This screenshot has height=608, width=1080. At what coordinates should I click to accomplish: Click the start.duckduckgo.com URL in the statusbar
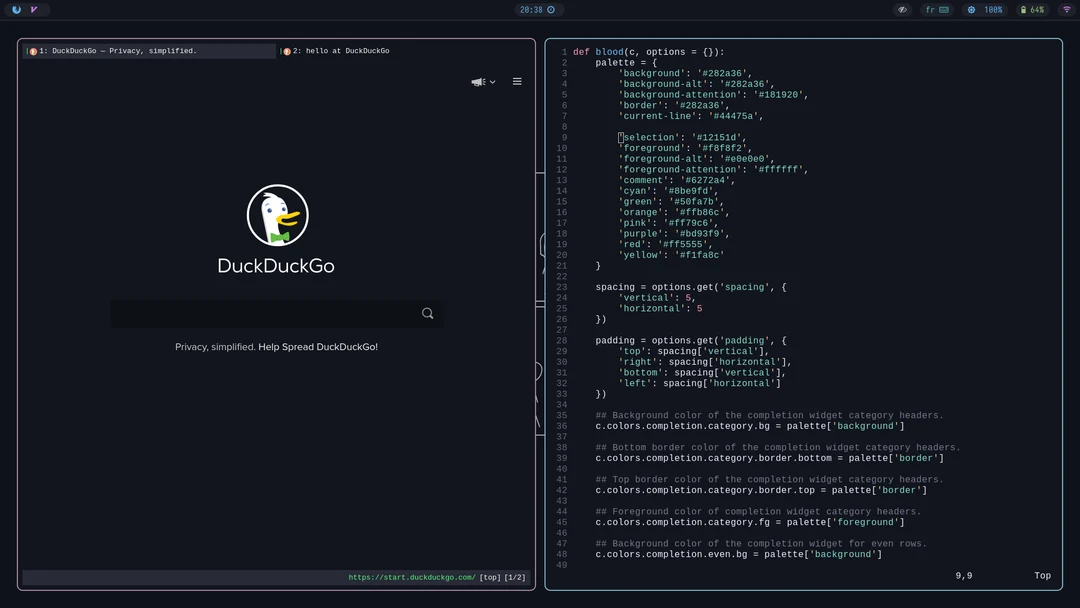pos(410,576)
